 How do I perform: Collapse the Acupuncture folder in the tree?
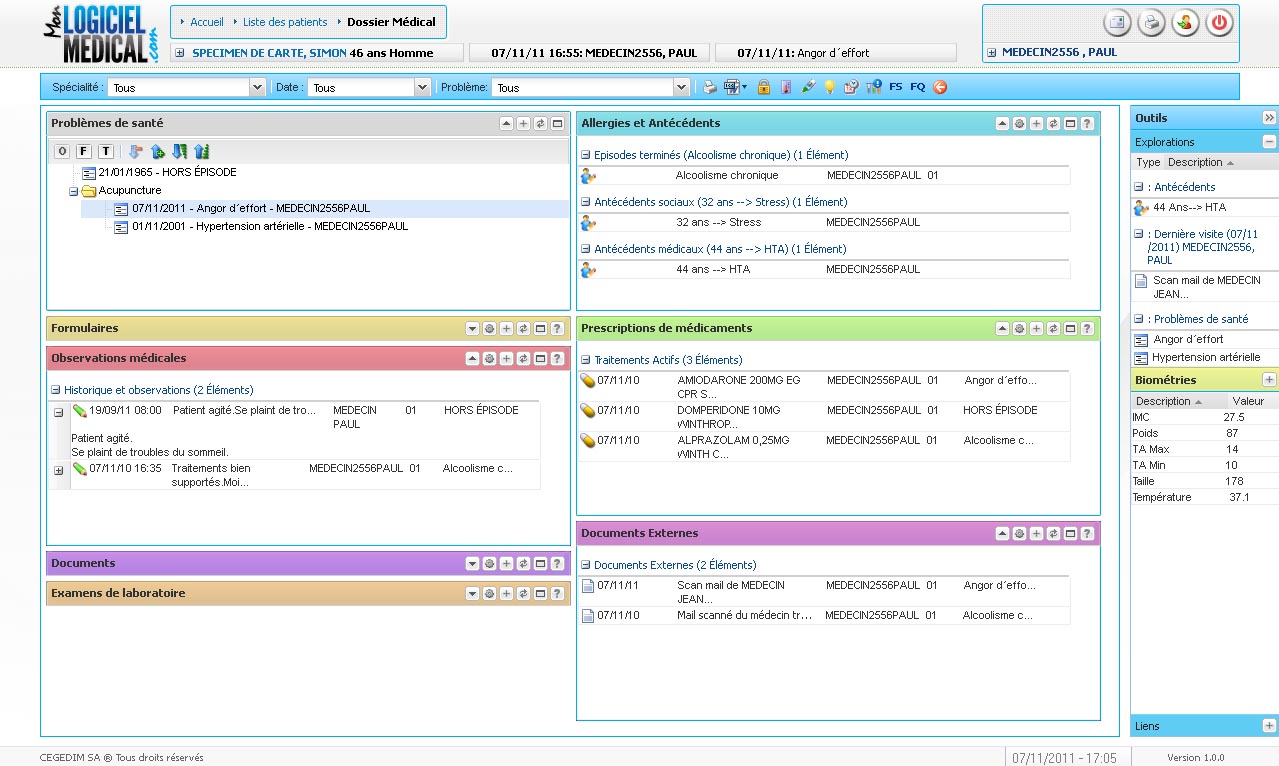coord(74,191)
